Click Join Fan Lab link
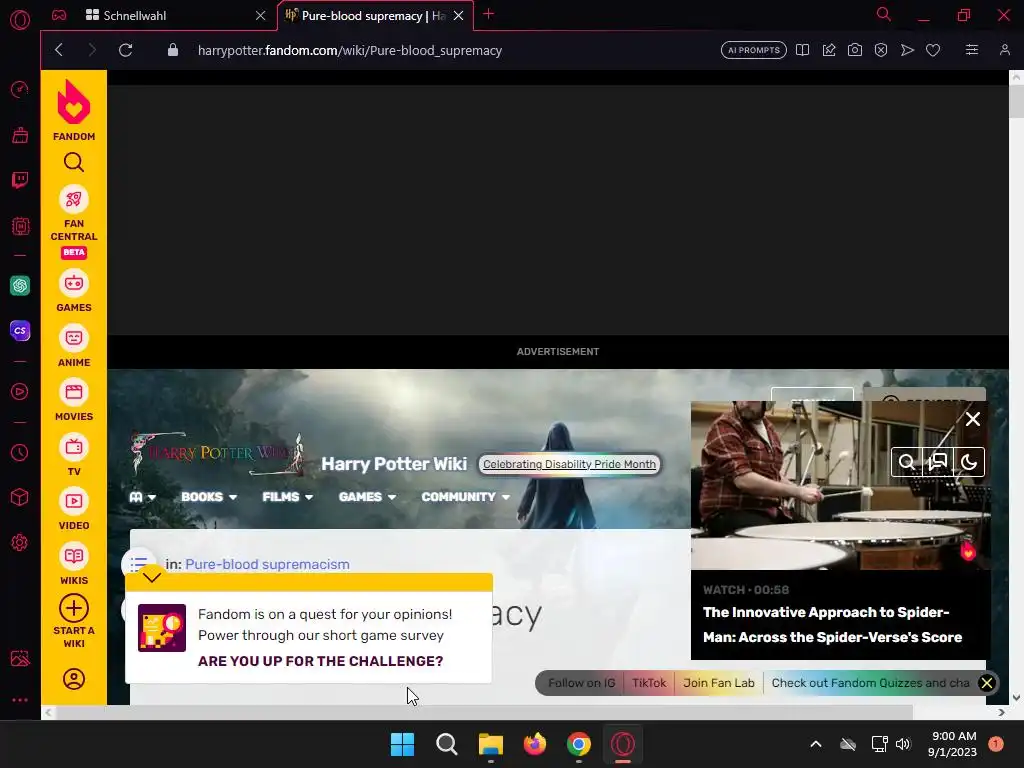 click(718, 683)
